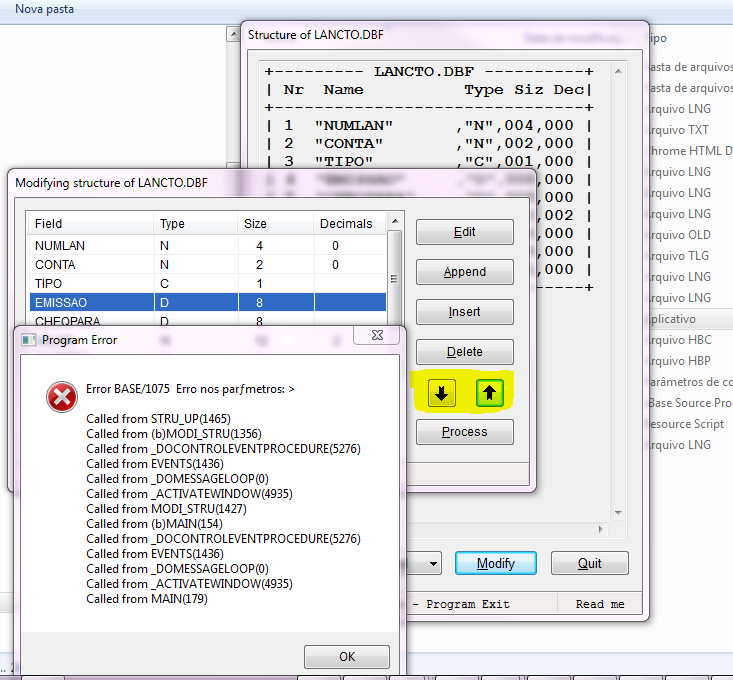Click the Delete field button

click(x=464, y=352)
